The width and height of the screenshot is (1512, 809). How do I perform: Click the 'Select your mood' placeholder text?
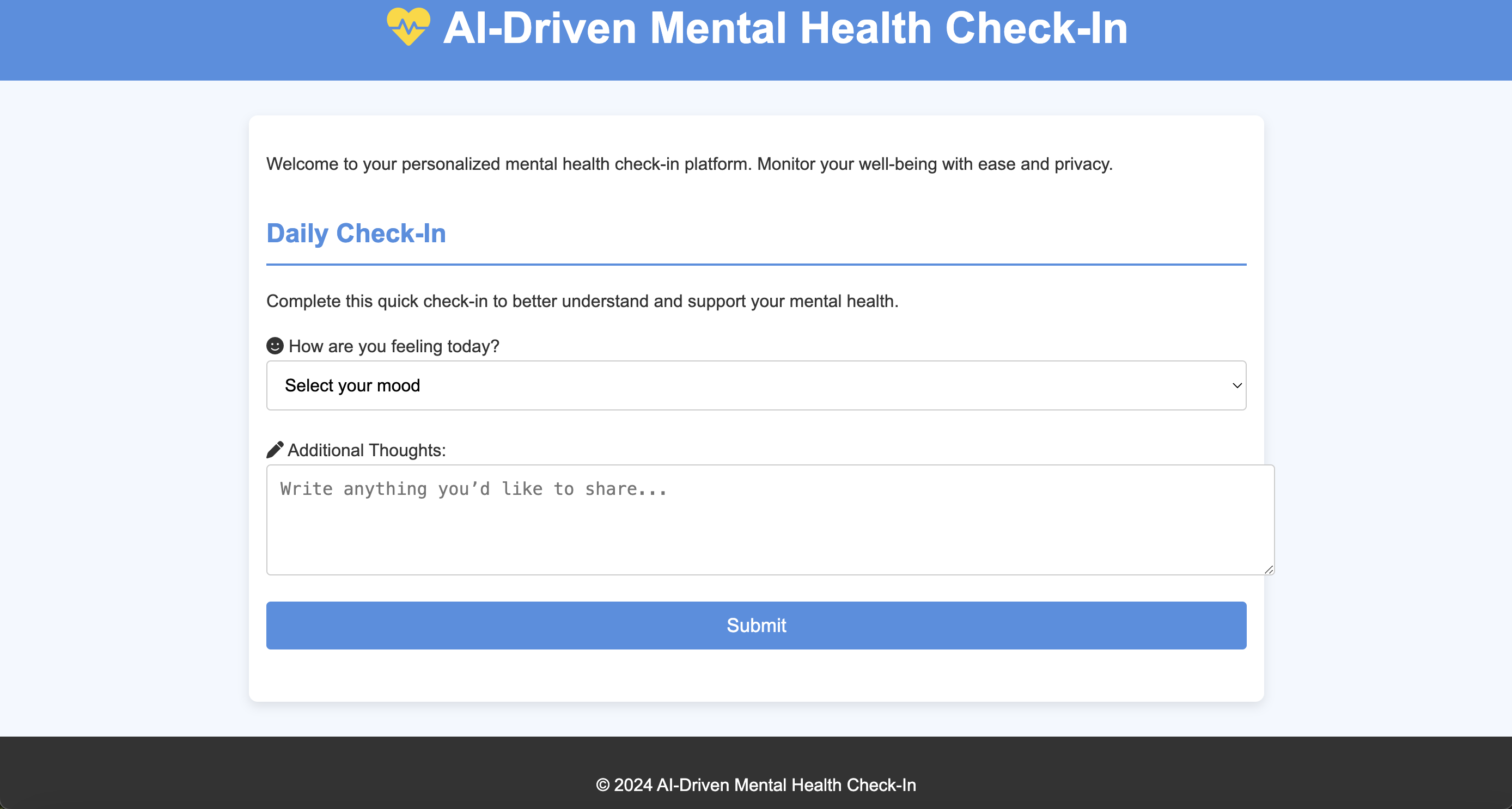point(352,385)
